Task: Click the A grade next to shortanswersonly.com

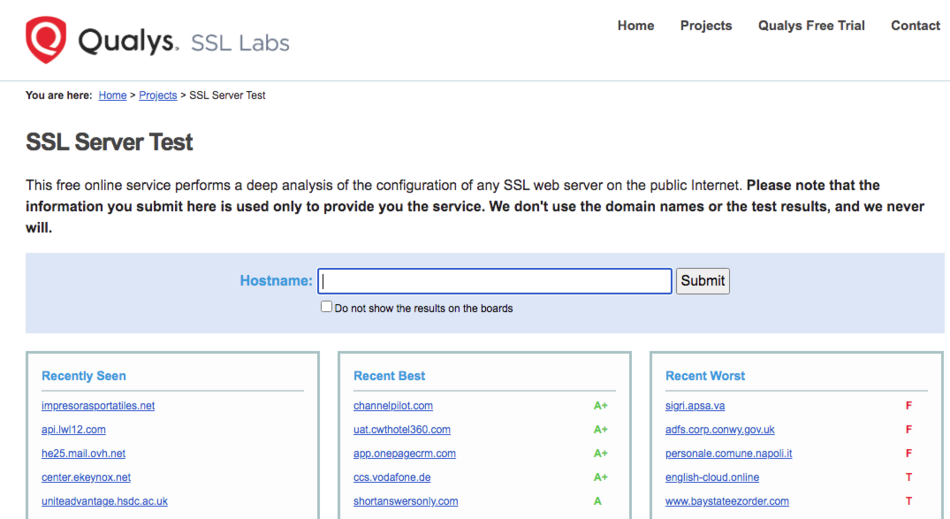Action: tap(597, 501)
